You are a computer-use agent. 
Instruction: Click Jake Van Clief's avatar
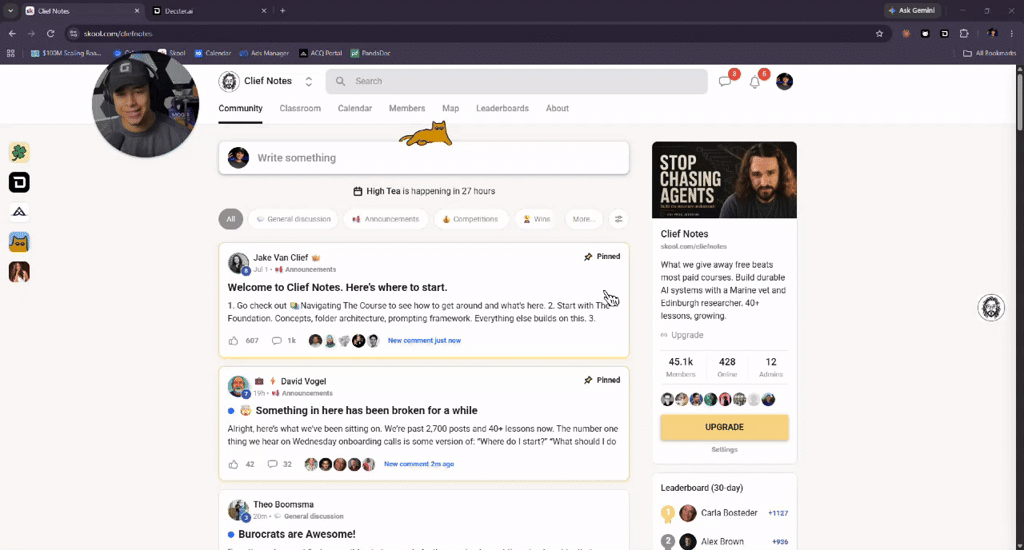(x=238, y=263)
